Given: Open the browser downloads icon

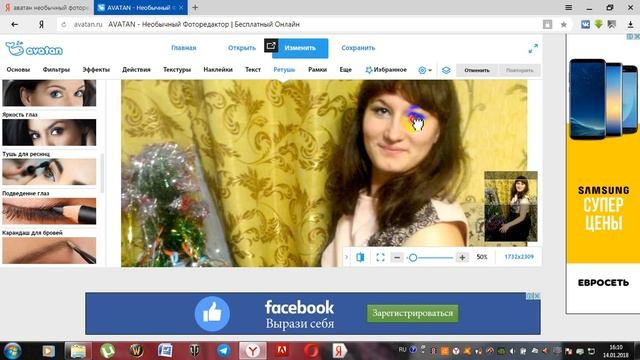Looking at the screenshot, I should tap(630, 24).
